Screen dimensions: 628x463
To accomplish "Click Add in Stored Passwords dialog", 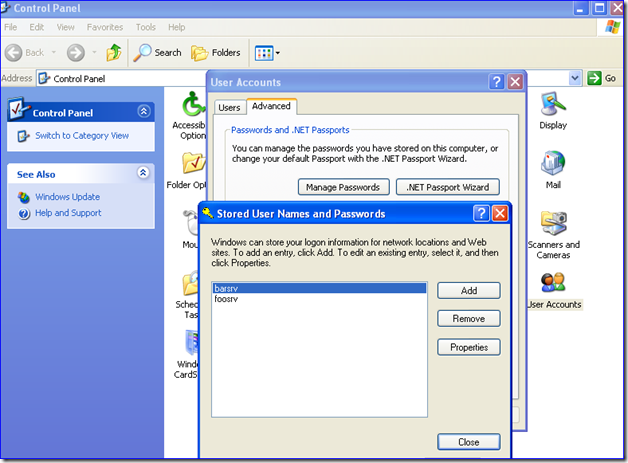I will pos(469,291).
